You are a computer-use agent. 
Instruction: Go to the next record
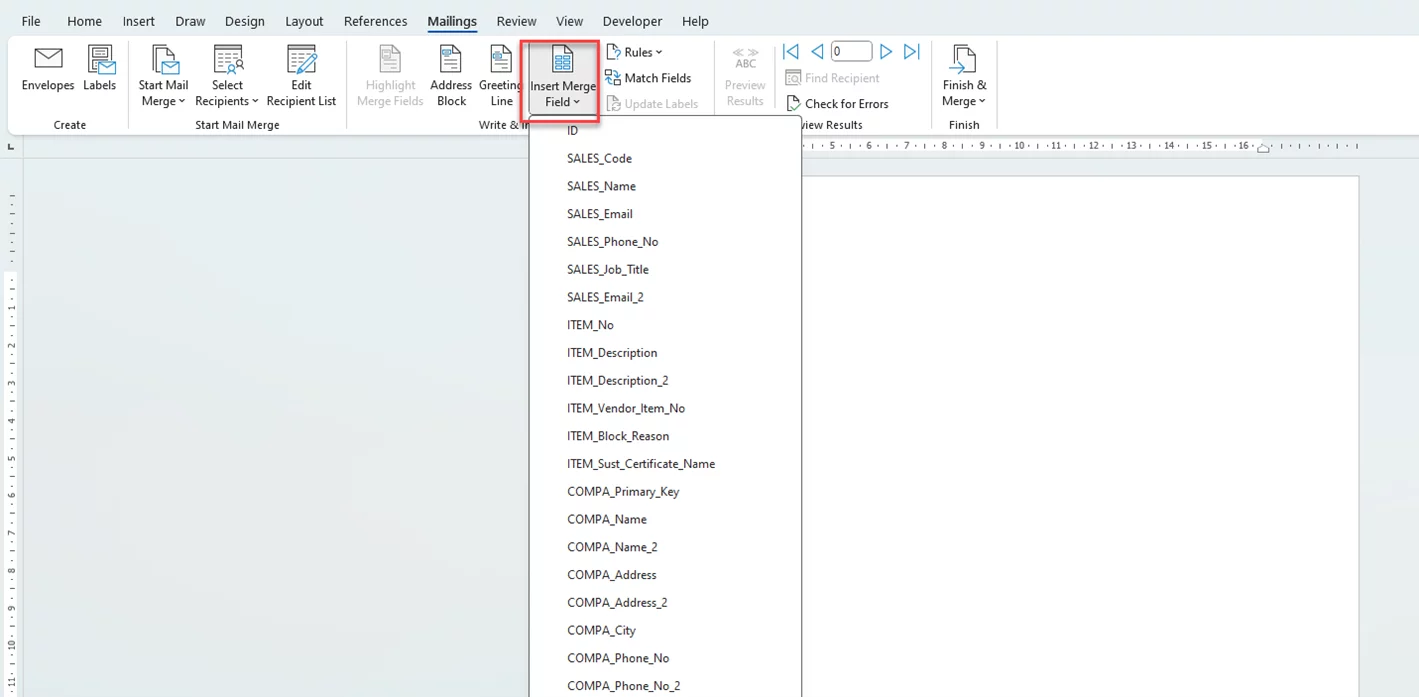pyautogui.click(x=886, y=52)
